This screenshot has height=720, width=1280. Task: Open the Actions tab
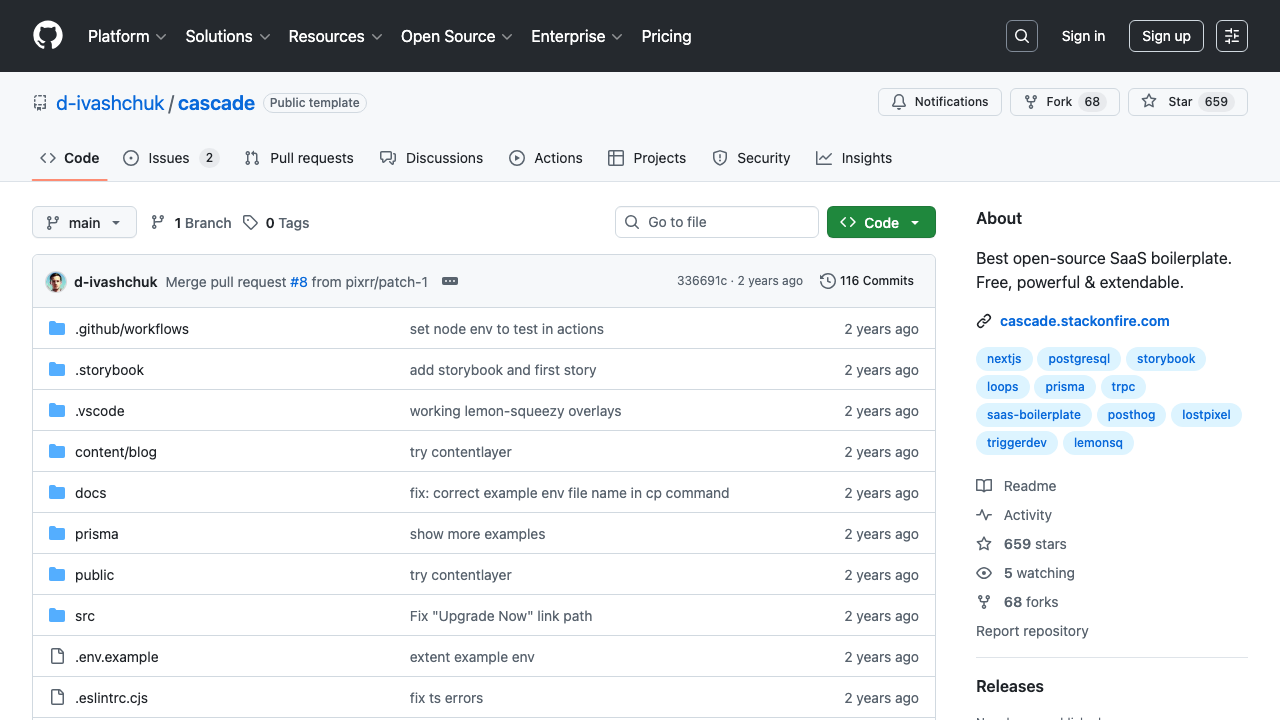pos(546,157)
